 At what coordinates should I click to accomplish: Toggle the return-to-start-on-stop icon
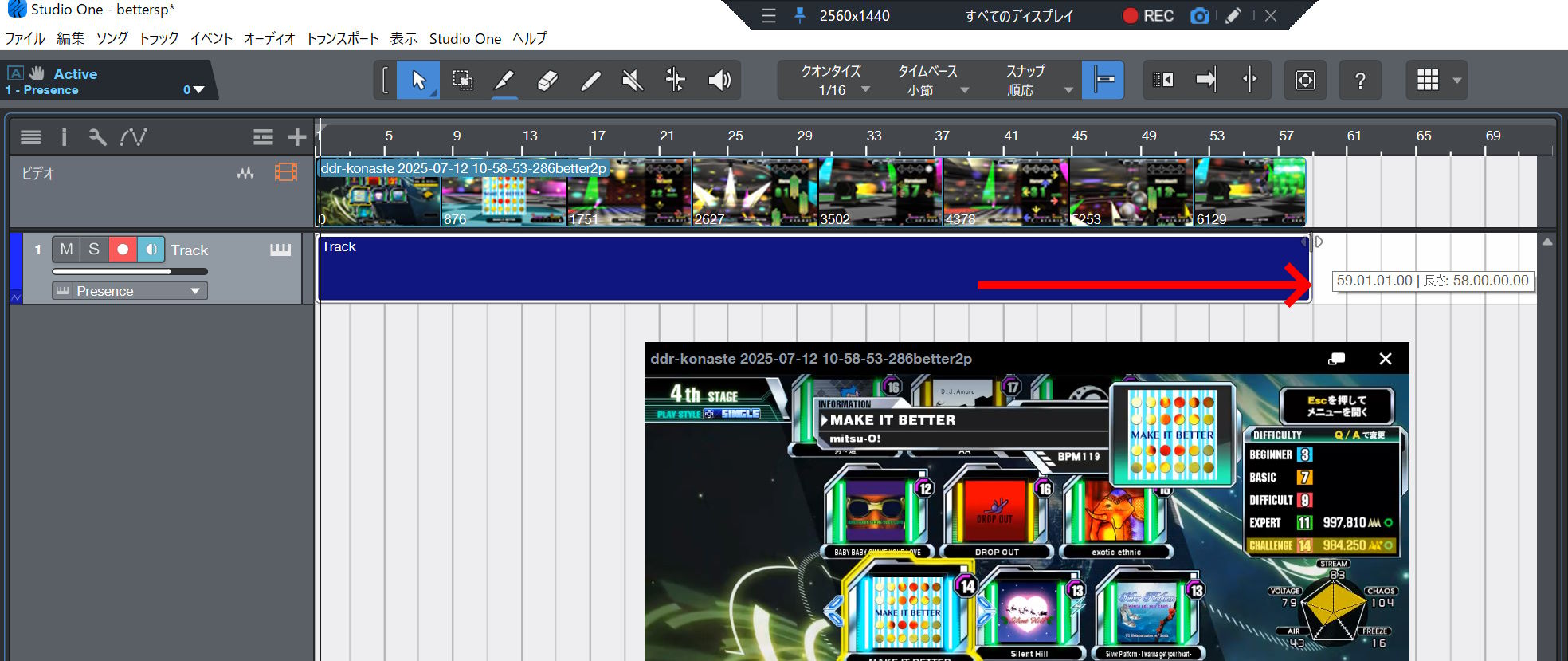(1163, 80)
